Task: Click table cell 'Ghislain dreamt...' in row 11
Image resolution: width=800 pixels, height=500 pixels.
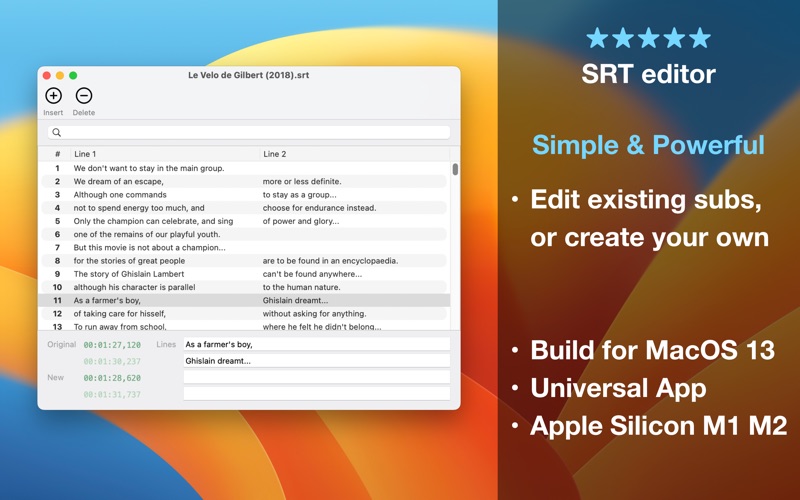Action: [295, 301]
